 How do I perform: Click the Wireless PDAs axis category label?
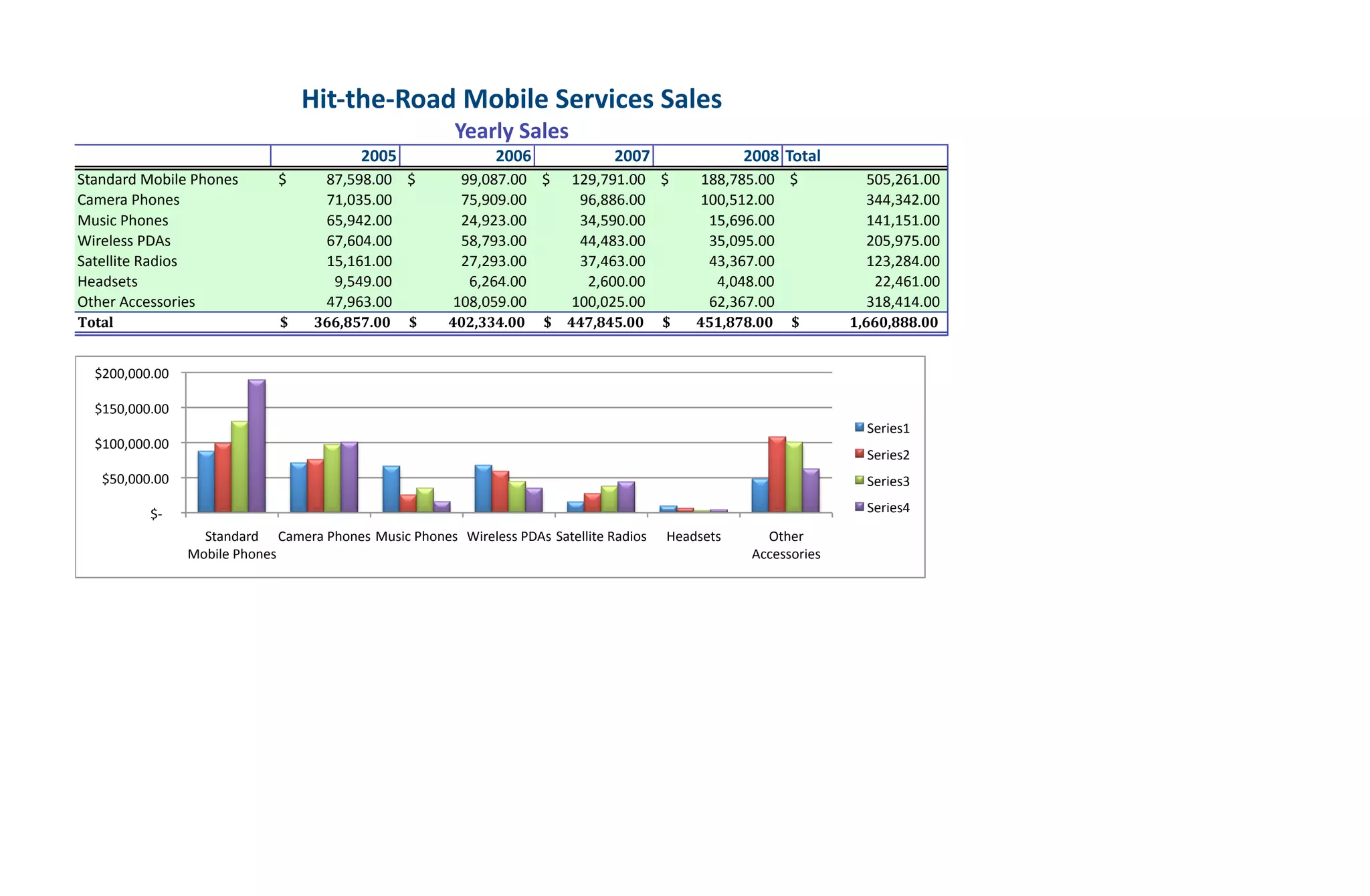point(508,536)
